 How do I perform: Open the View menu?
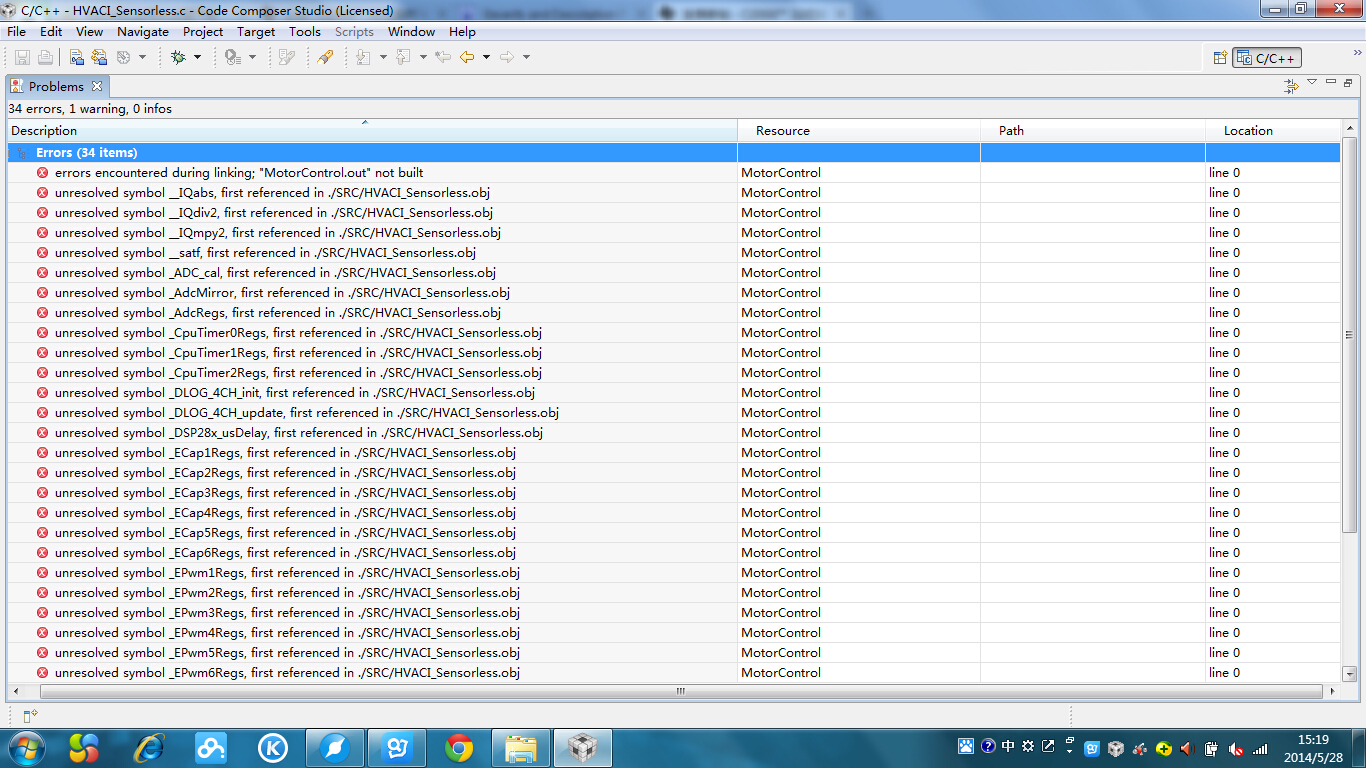click(90, 32)
